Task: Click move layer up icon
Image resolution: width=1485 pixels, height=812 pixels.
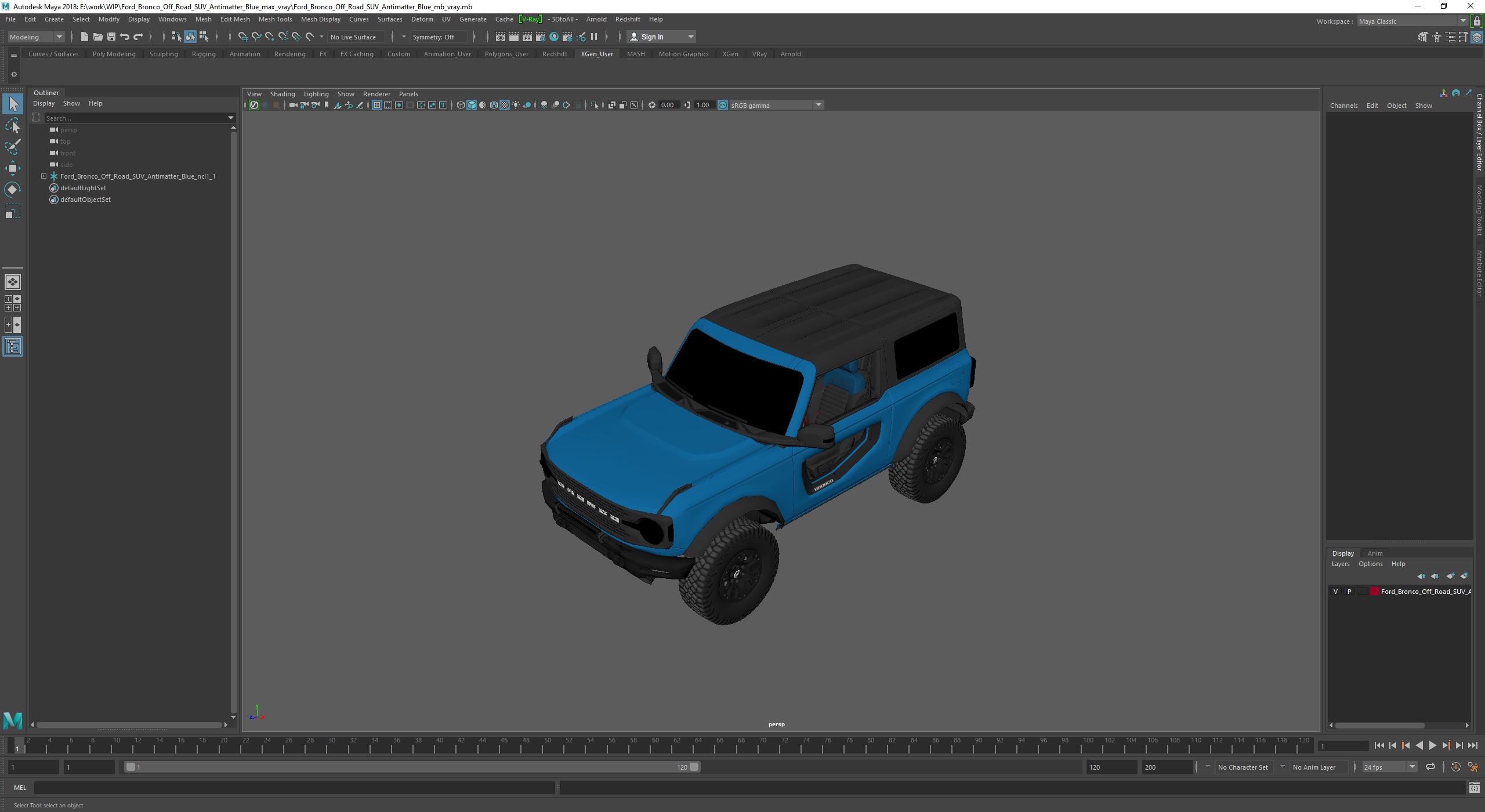Action: [x=1421, y=576]
